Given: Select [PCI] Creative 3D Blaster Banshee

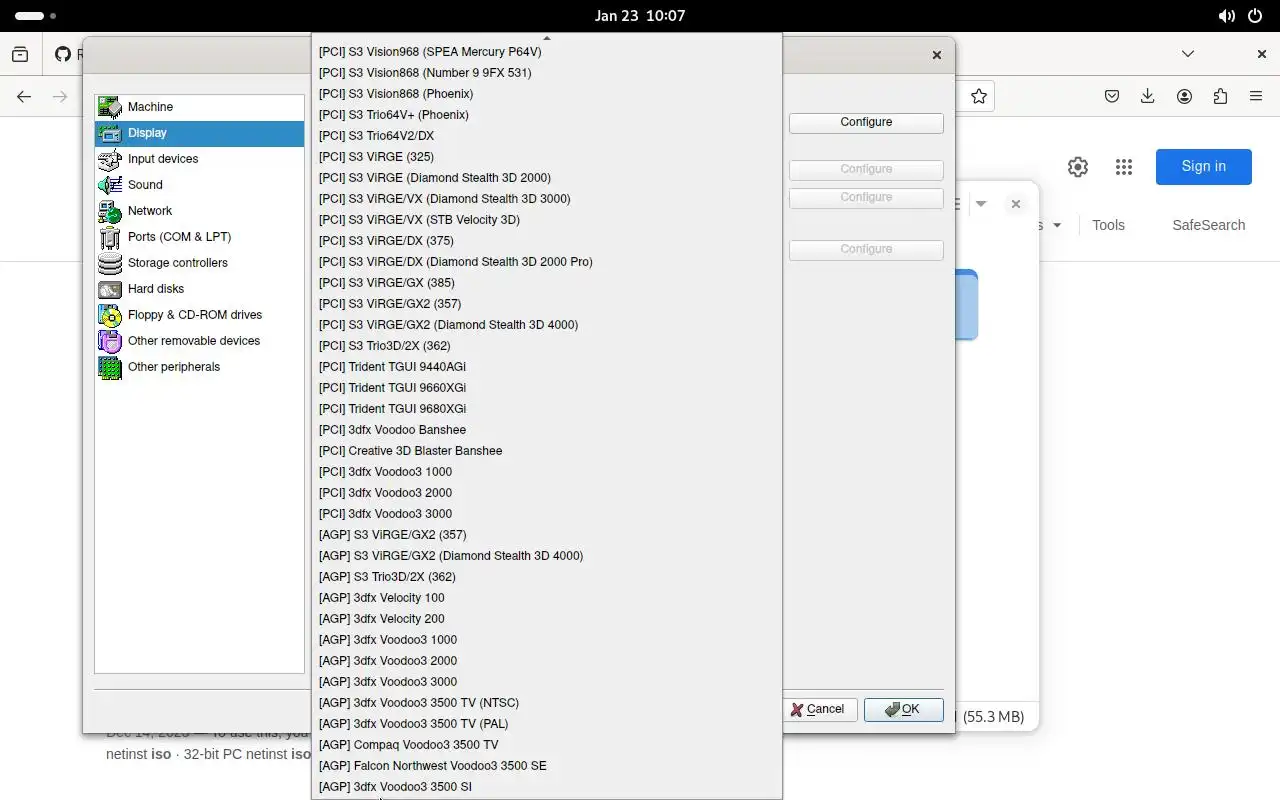Looking at the screenshot, I should 547,451.
